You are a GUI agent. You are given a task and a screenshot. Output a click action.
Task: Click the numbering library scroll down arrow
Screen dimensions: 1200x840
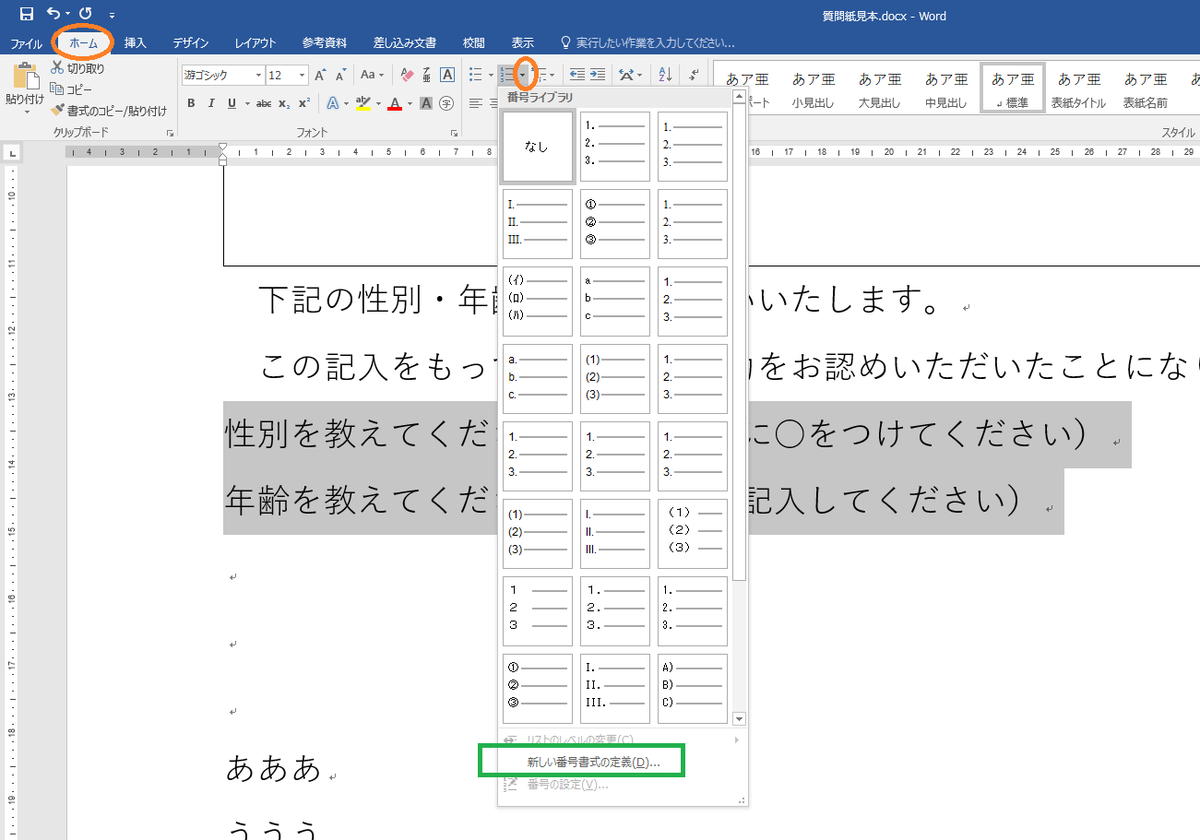(739, 718)
